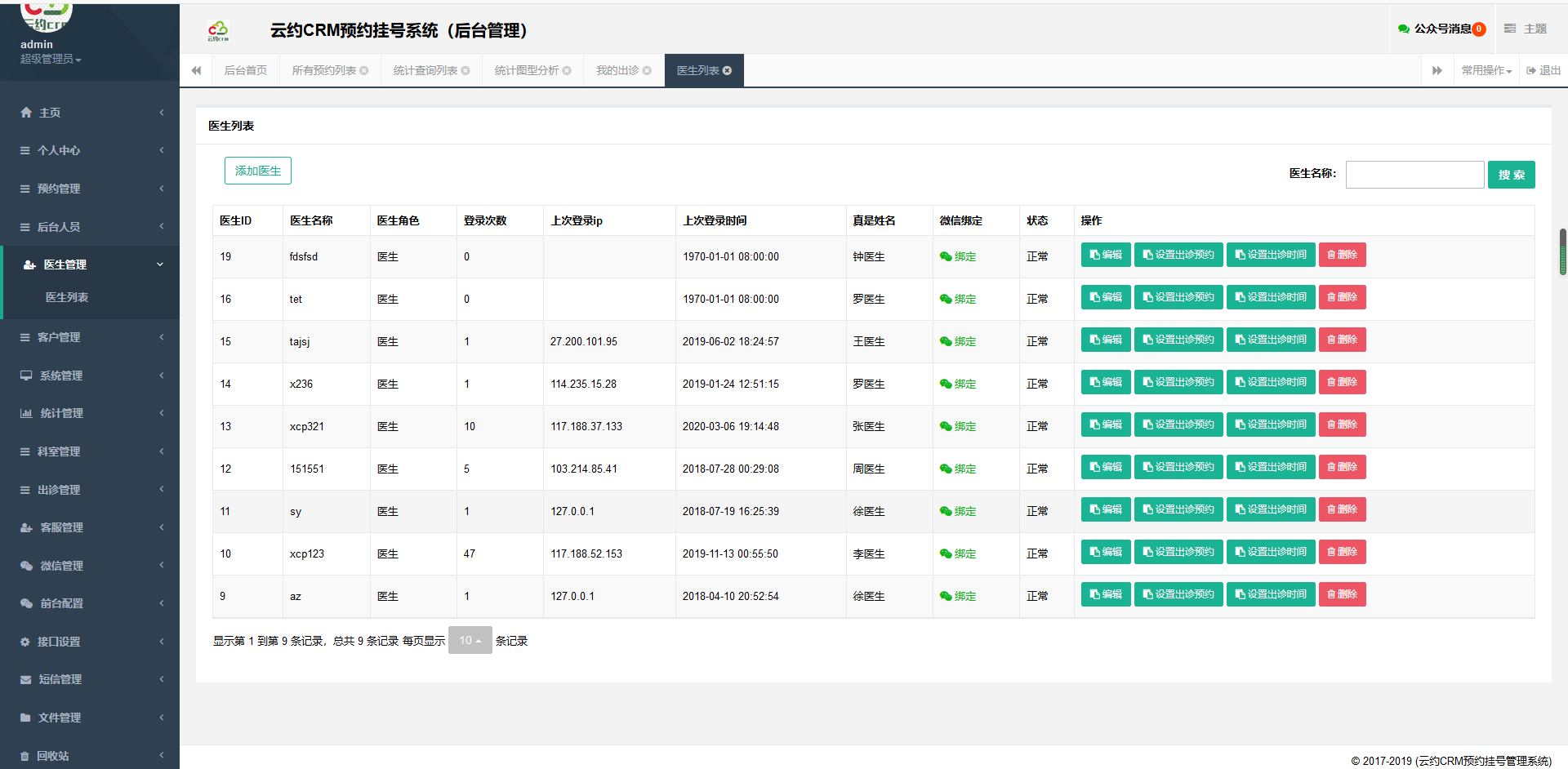The height and width of the screenshot is (769, 1568).
Task: Close the 所有预约列表 tab via its X icon
Action: click(x=364, y=71)
